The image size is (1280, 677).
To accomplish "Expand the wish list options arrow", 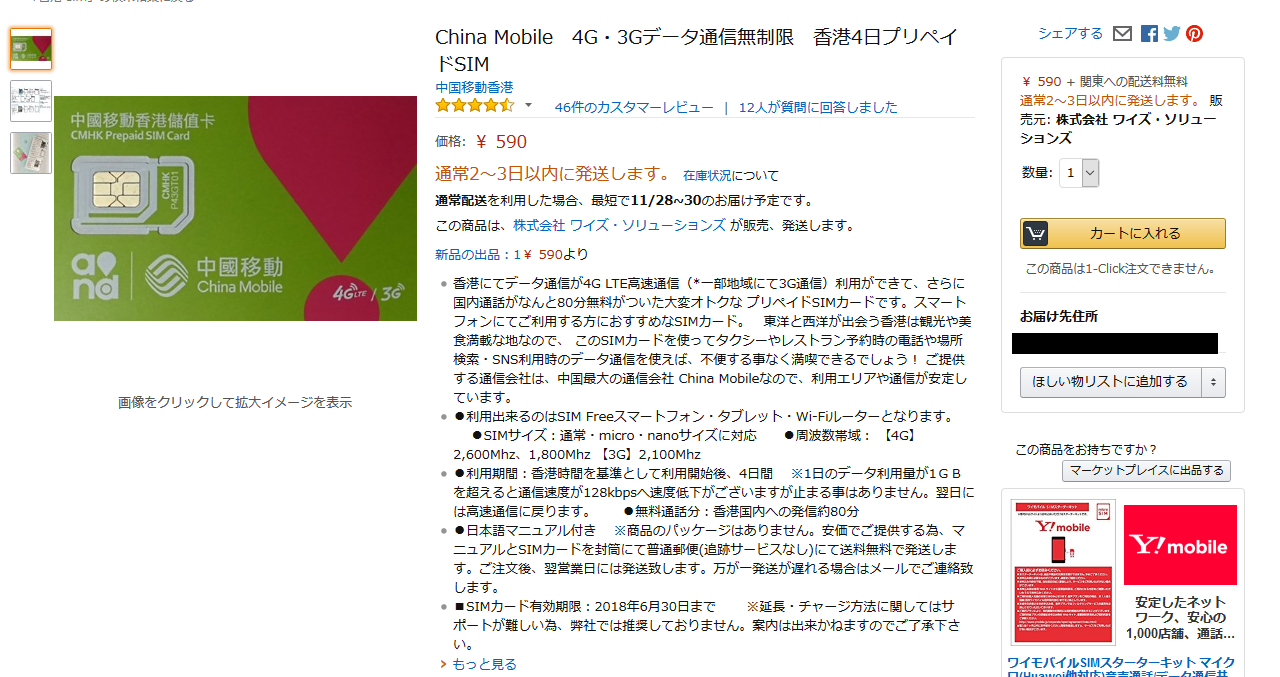I will (1214, 382).
